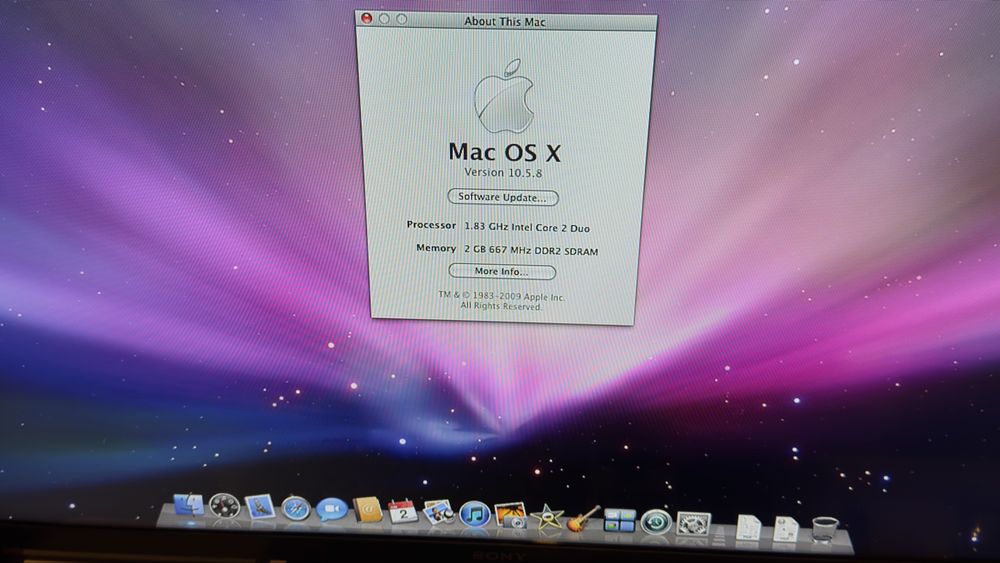Close the About This Mac window
1000x563 pixels.
click(367, 18)
